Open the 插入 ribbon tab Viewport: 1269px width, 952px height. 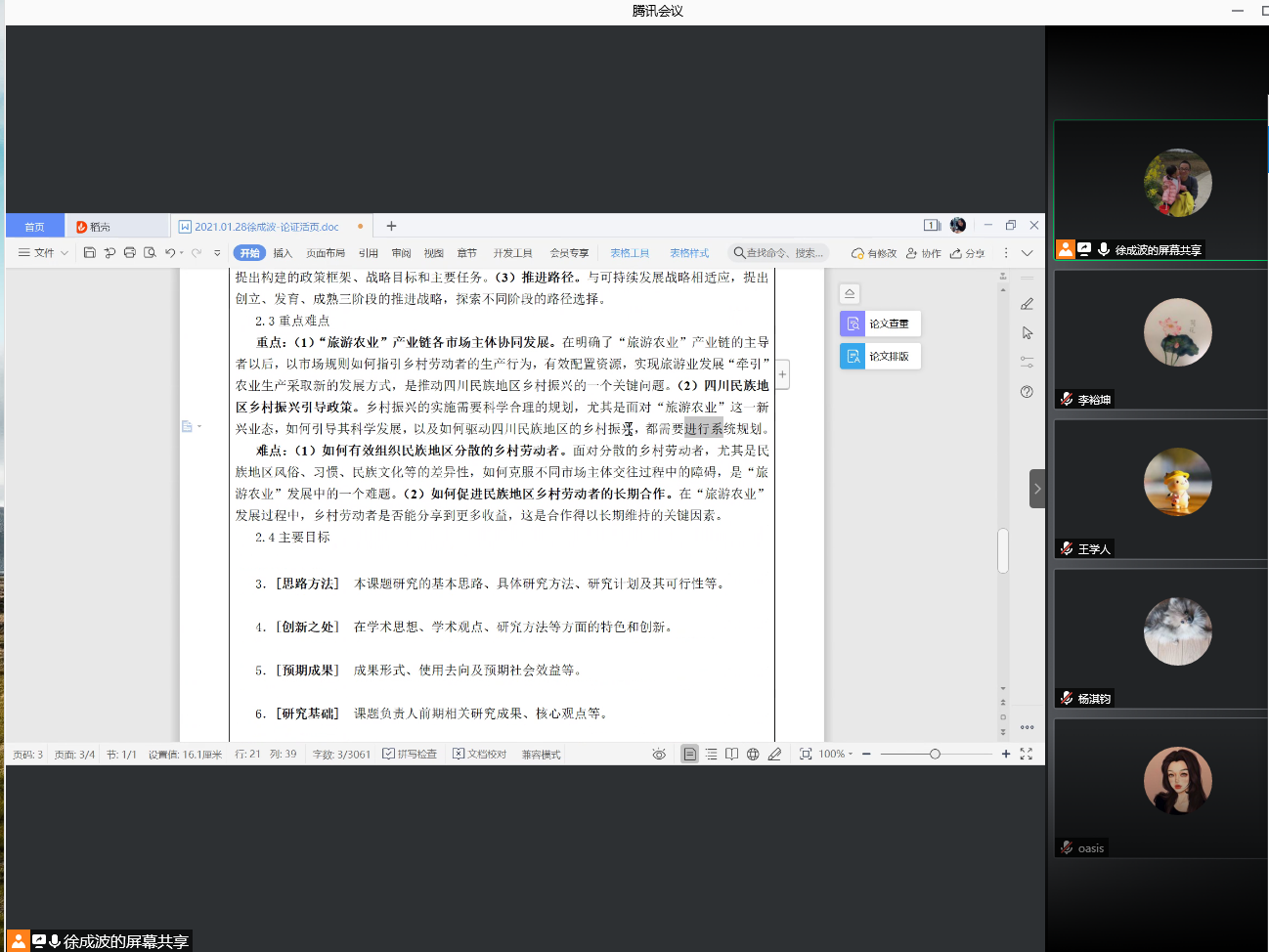pyautogui.click(x=283, y=253)
